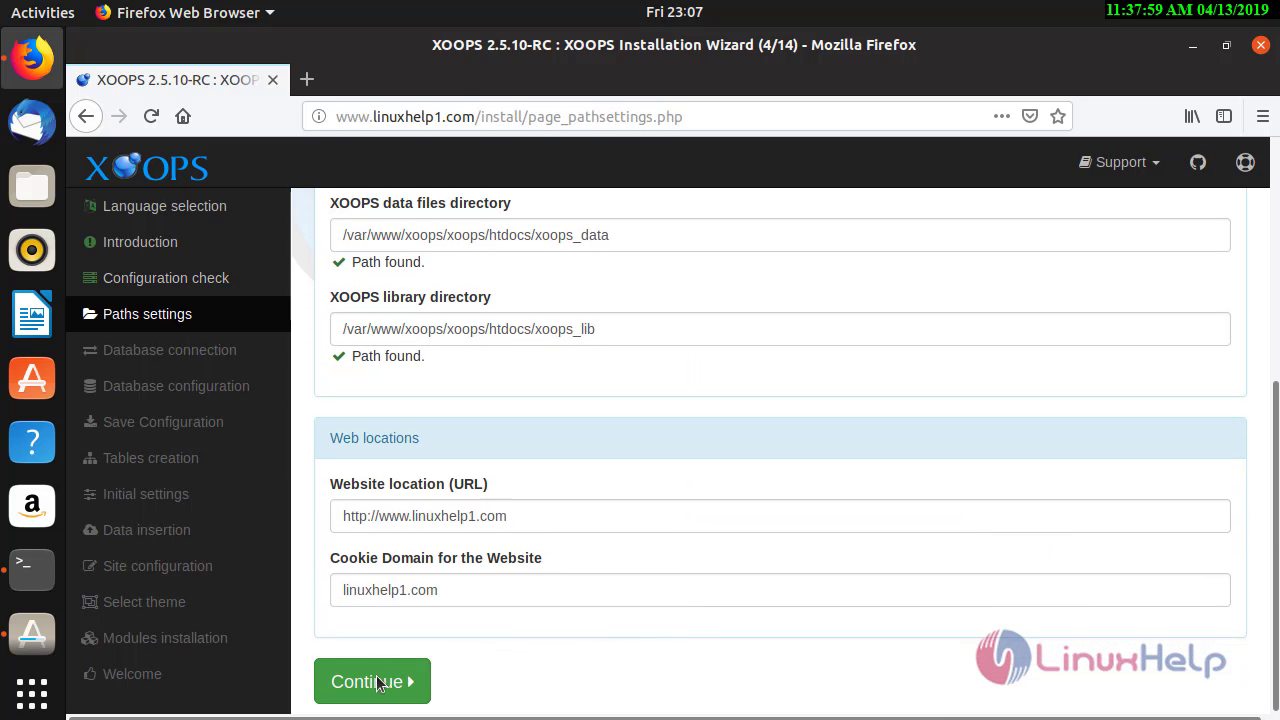Edit the Website location URL field
This screenshot has height=720, width=1280.
click(780, 516)
